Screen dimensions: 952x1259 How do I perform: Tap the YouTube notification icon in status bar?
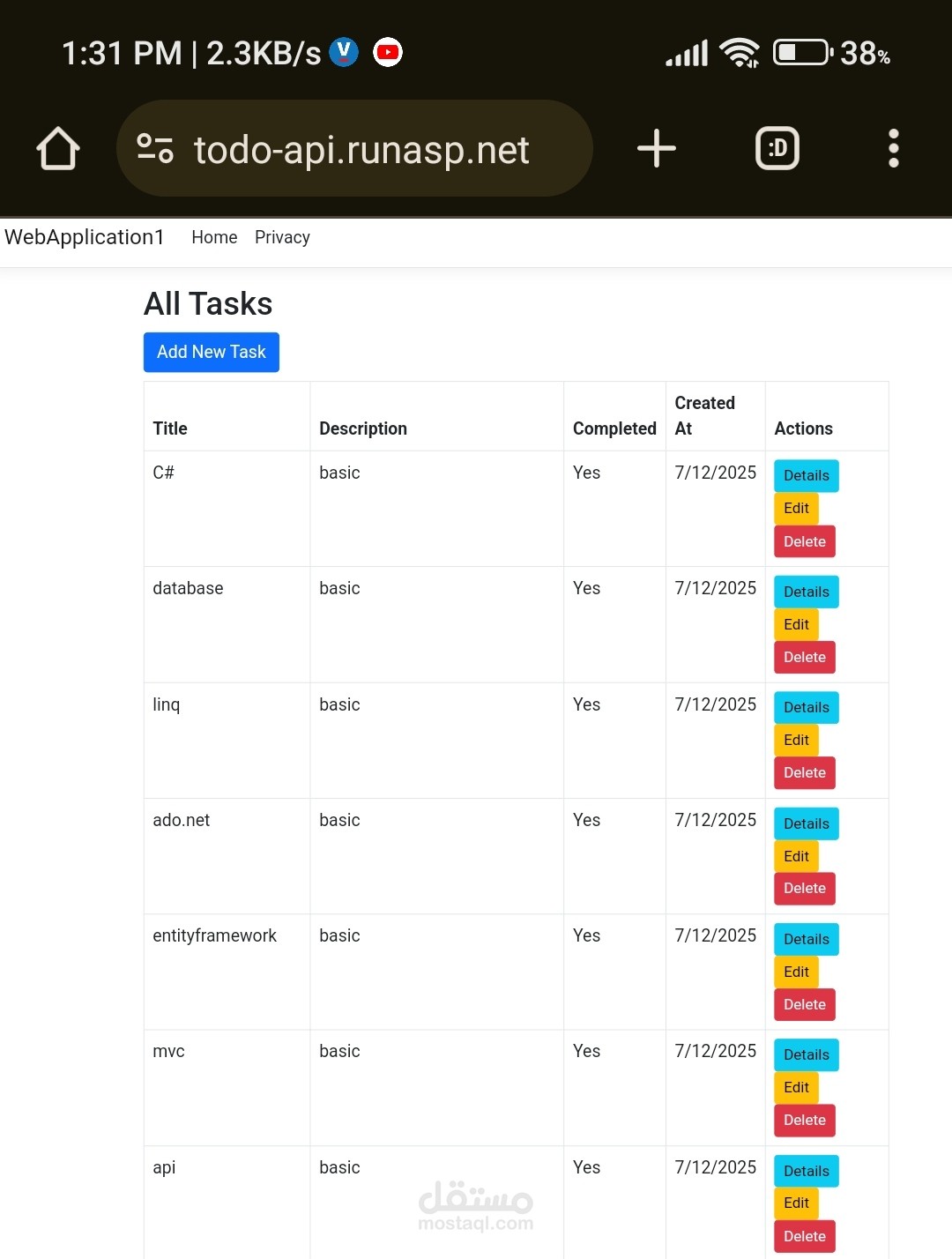(x=388, y=53)
